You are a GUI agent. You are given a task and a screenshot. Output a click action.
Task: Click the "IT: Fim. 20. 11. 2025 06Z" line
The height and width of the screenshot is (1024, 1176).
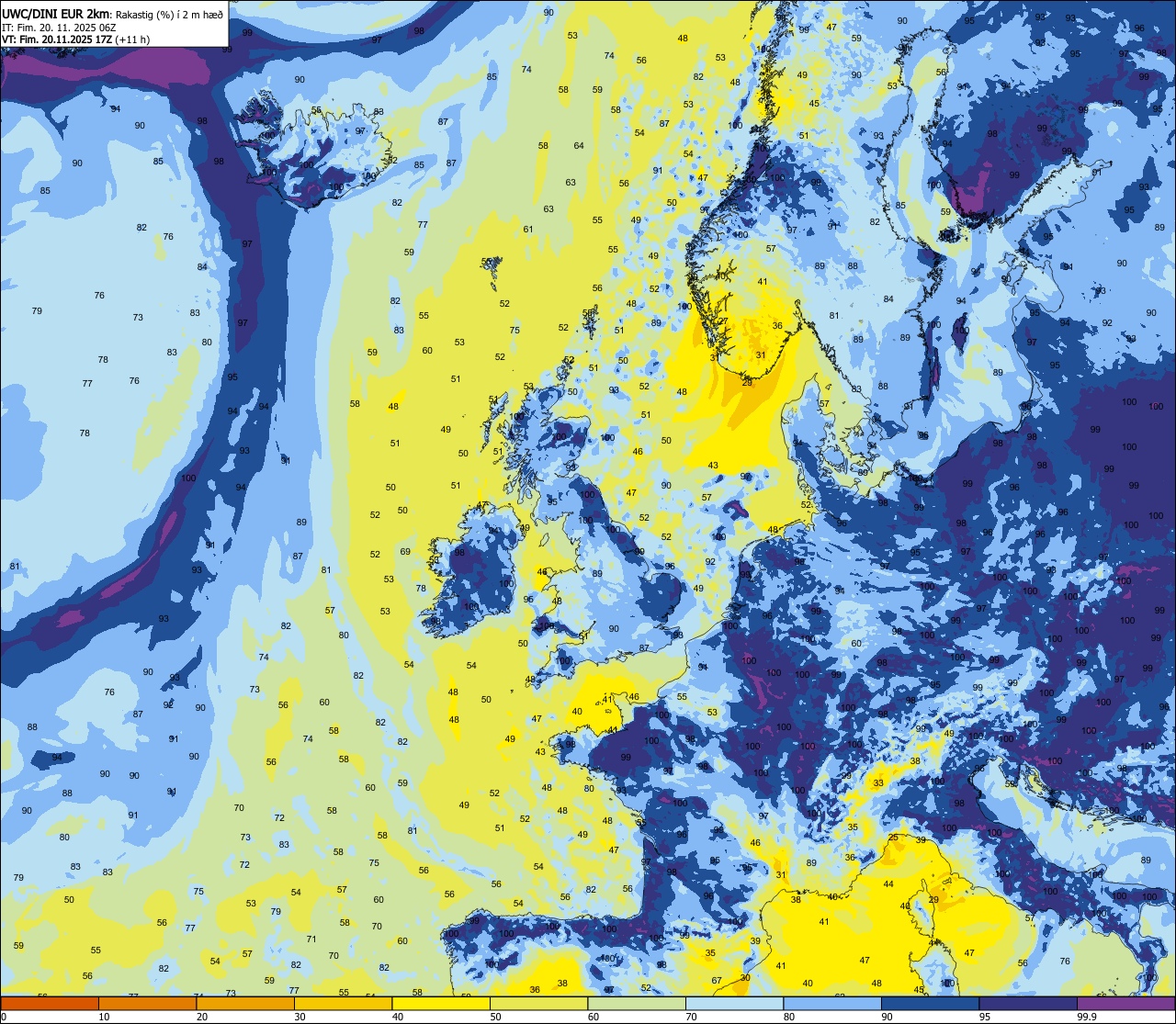(x=61, y=28)
